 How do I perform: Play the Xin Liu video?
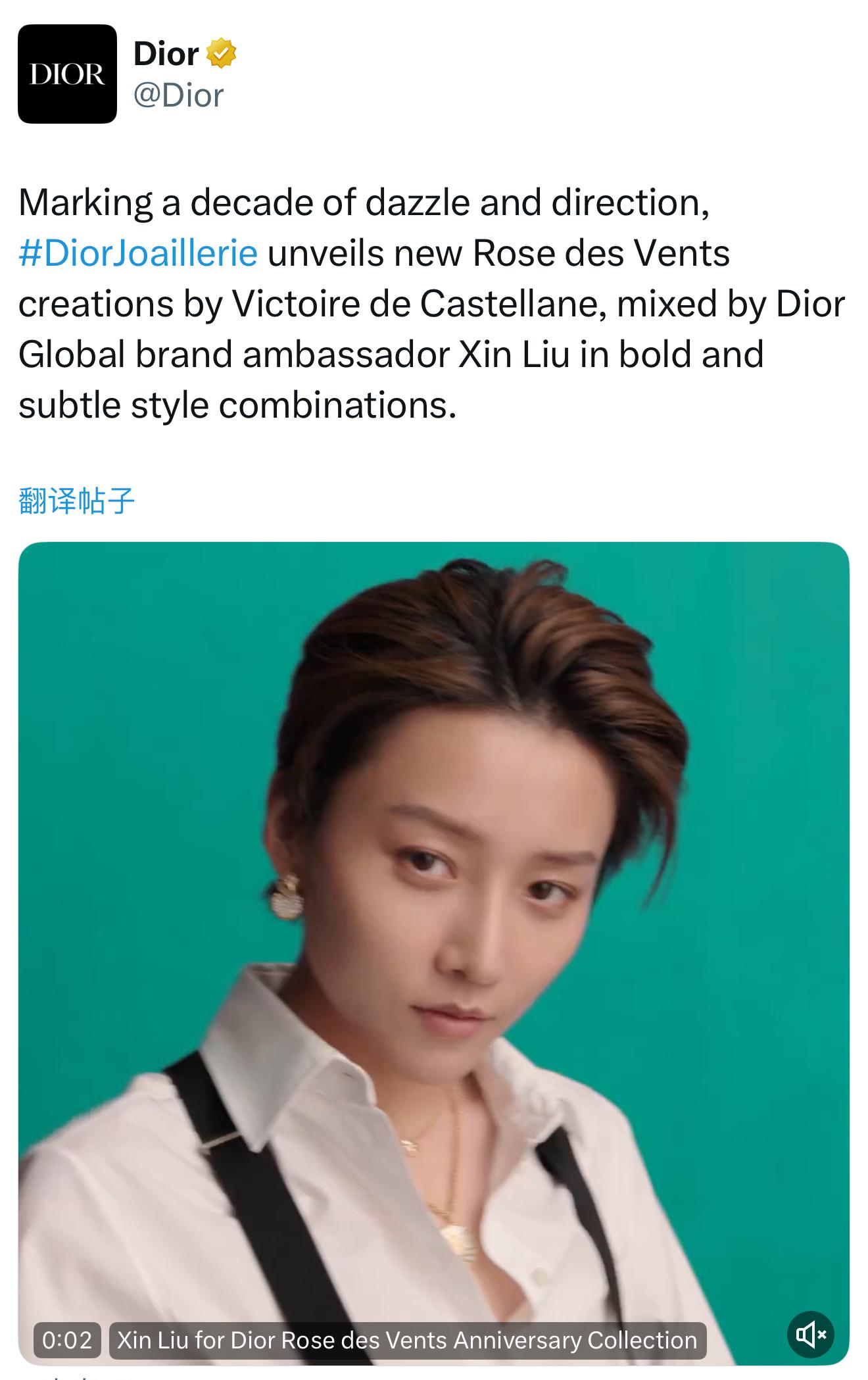point(434,954)
